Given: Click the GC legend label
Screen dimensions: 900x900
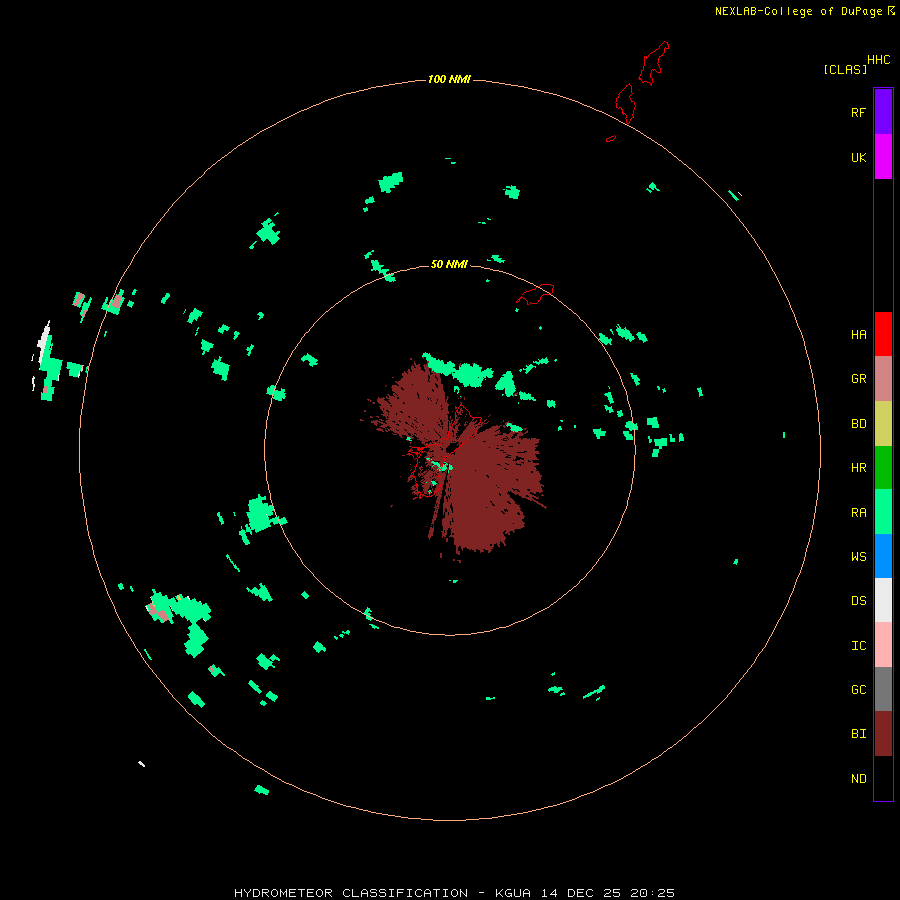Looking at the screenshot, I should point(858,690).
